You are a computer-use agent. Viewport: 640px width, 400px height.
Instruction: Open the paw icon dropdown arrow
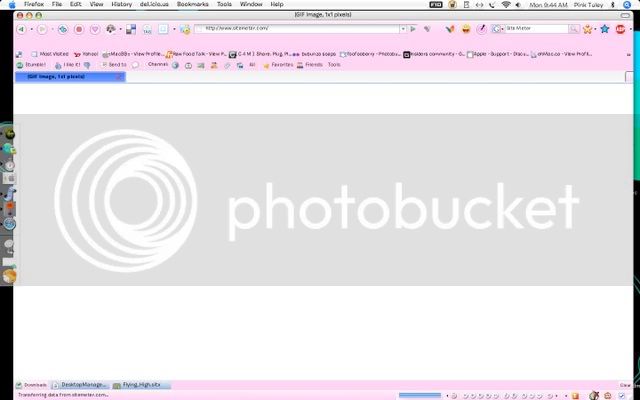[121, 29]
